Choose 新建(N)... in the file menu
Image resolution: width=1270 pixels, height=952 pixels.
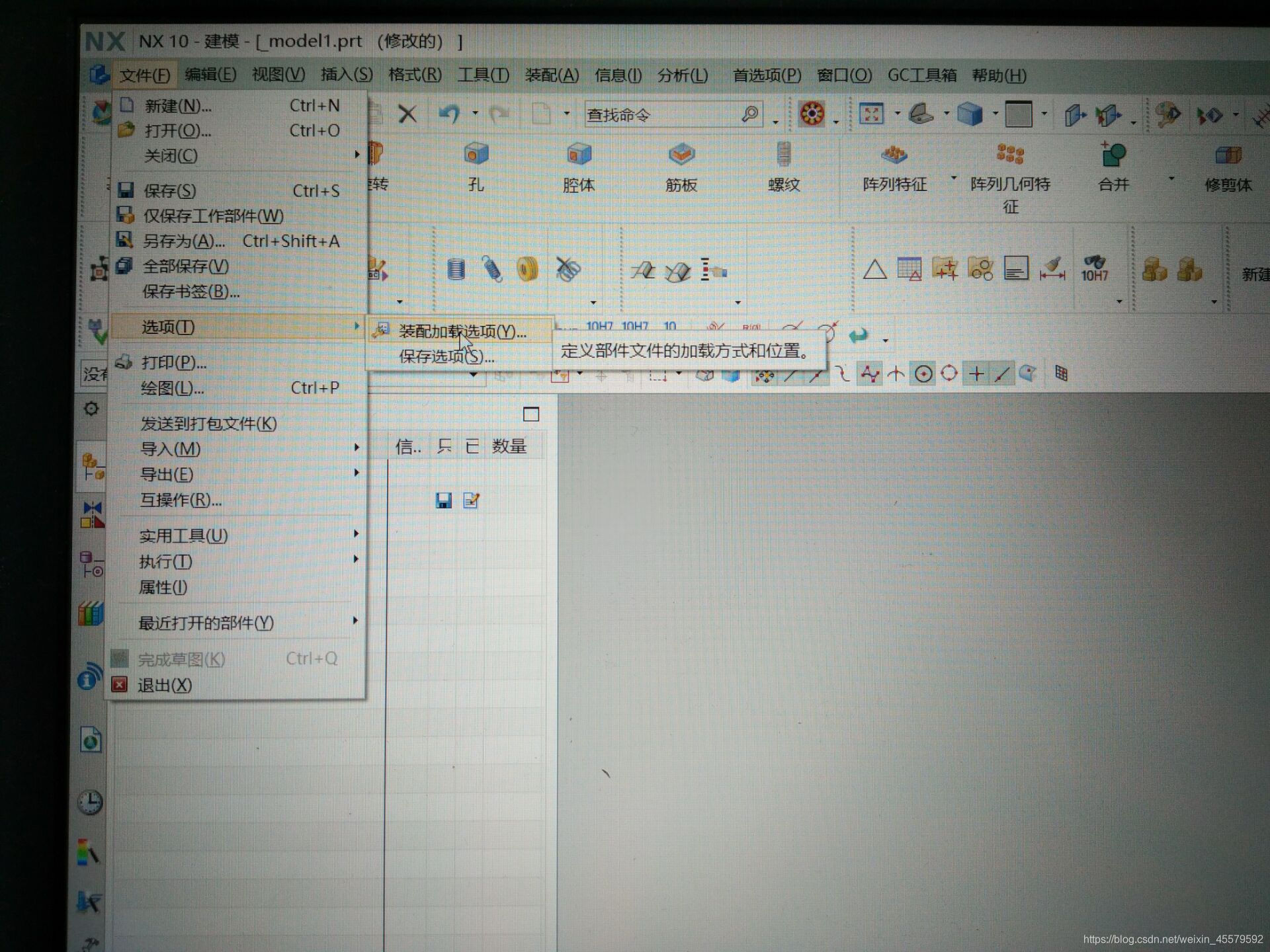[x=238, y=106]
